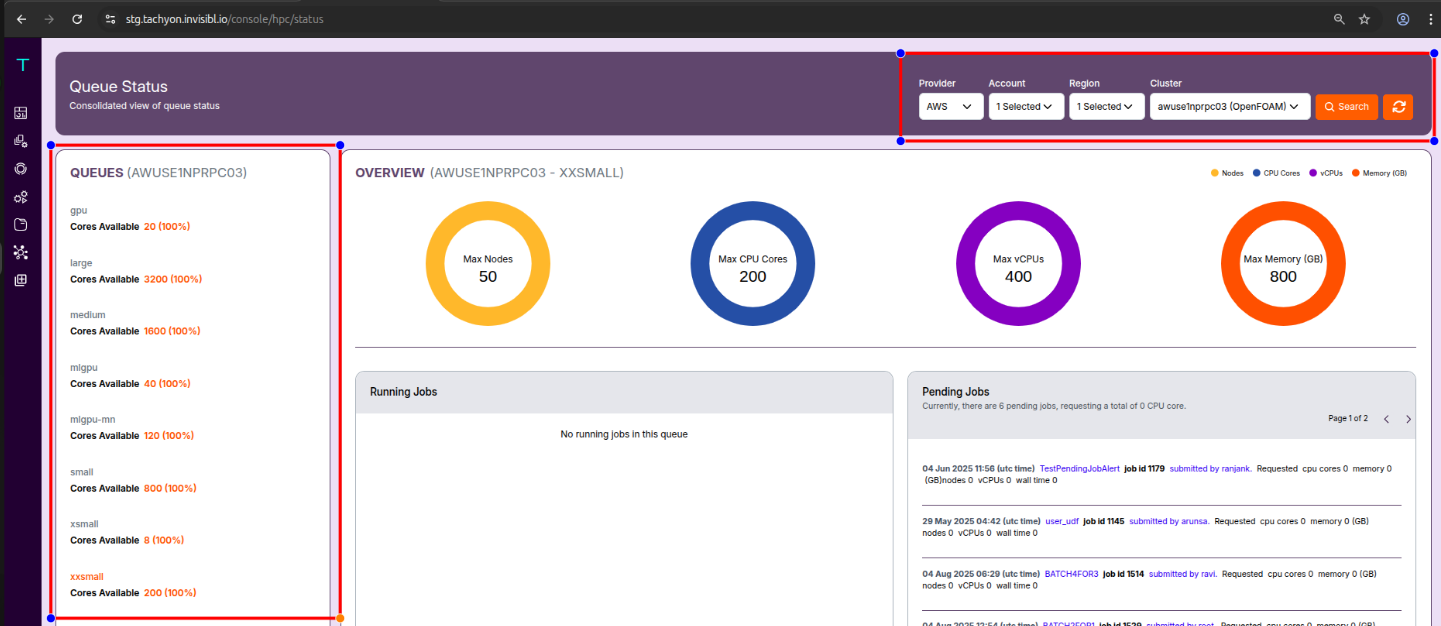The width and height of the screenshot is (1441, 626).
Task: Click the Max Nodes donut chart
Action: tap(488, 263)
